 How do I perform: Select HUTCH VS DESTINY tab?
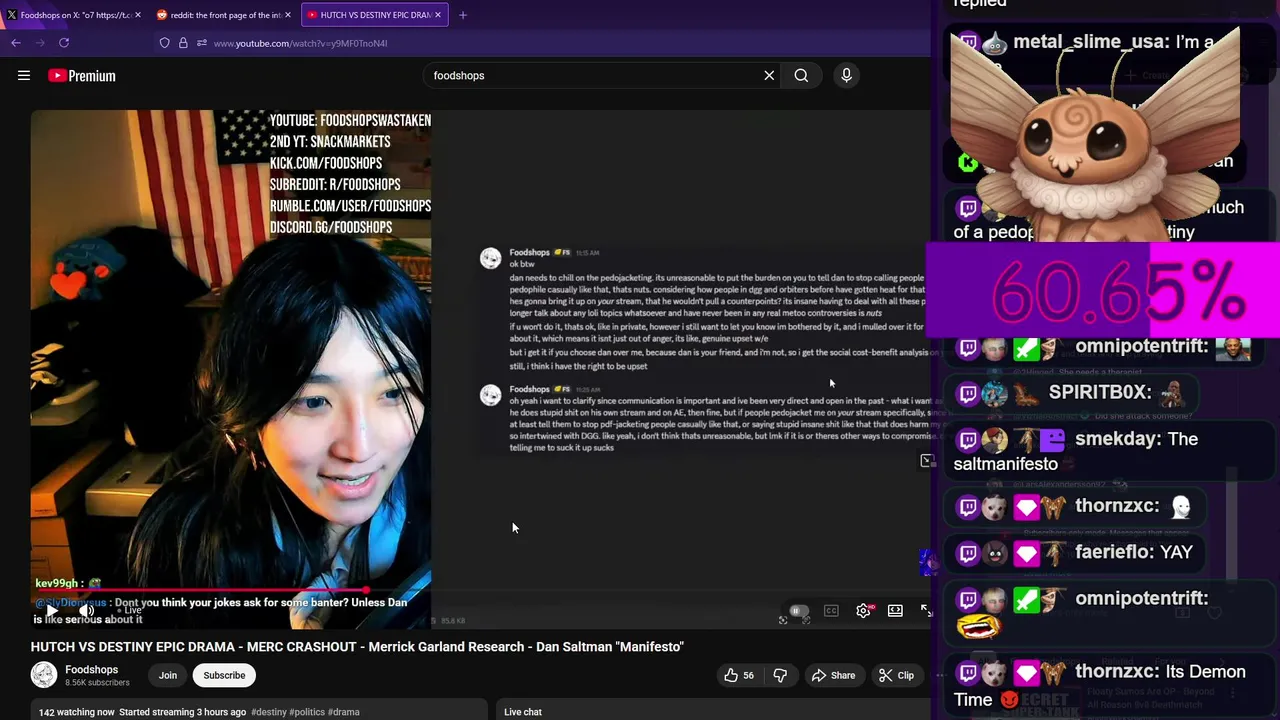click(x=372, y=15)
